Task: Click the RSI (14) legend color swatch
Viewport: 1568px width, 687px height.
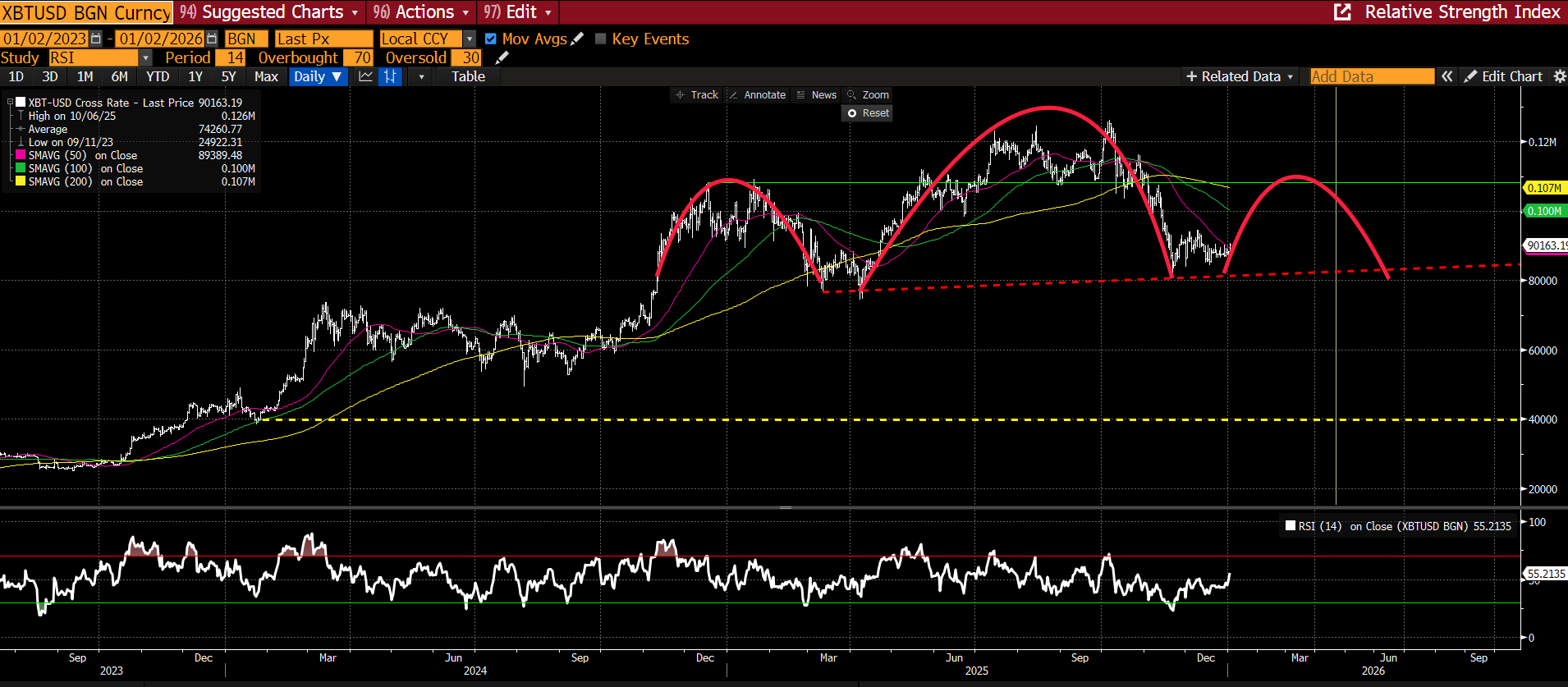Action: tap(1291, 526)
